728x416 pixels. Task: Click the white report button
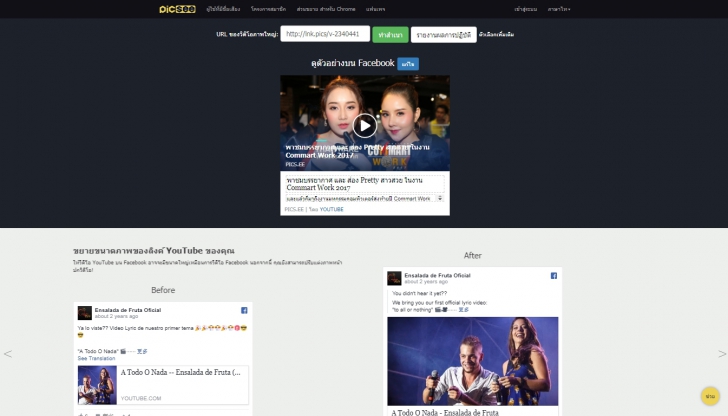tap(443, 35)
